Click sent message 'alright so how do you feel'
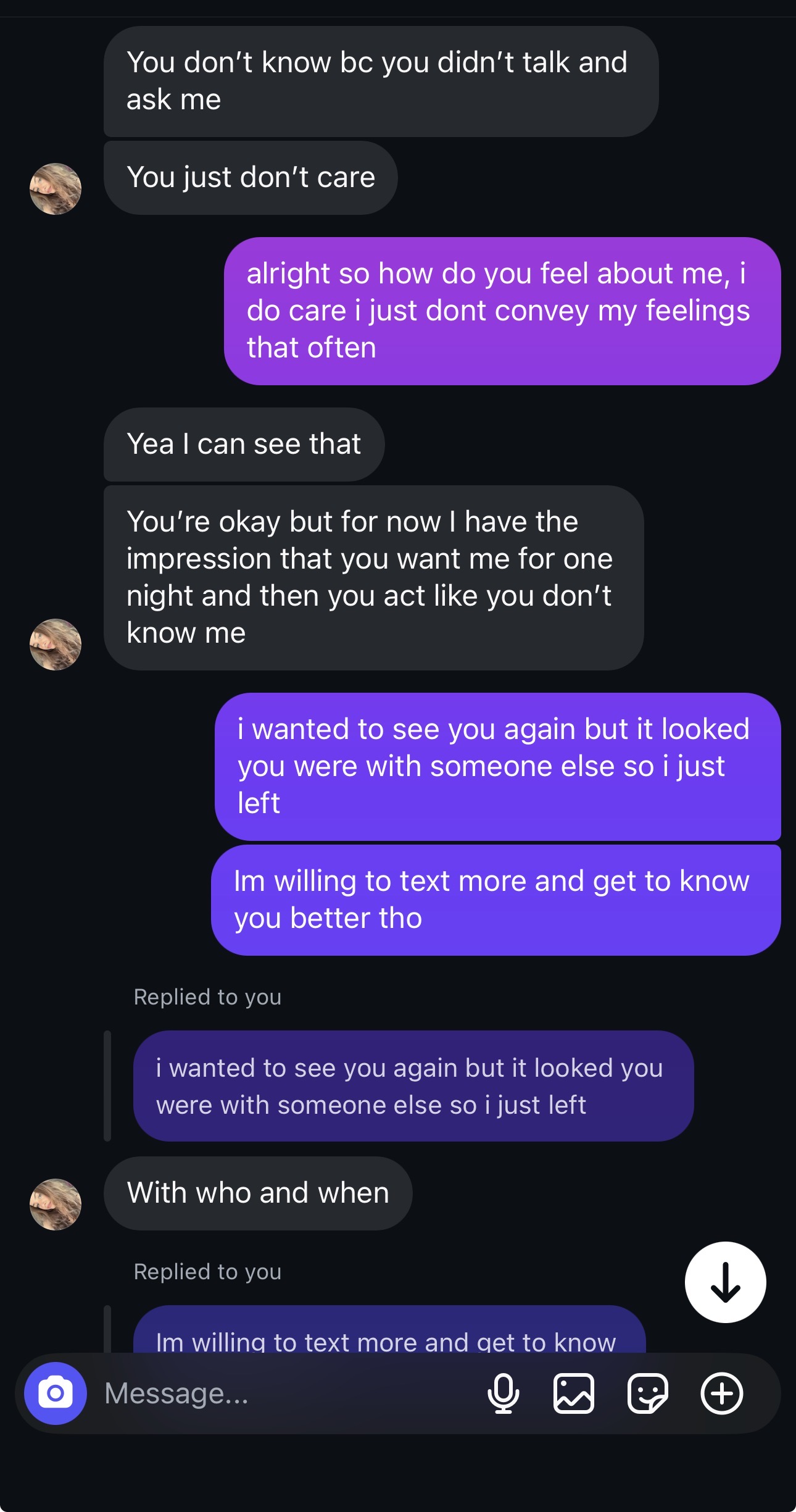The image size is (796, 1512). pyautogui.click(x=502, y=311)
